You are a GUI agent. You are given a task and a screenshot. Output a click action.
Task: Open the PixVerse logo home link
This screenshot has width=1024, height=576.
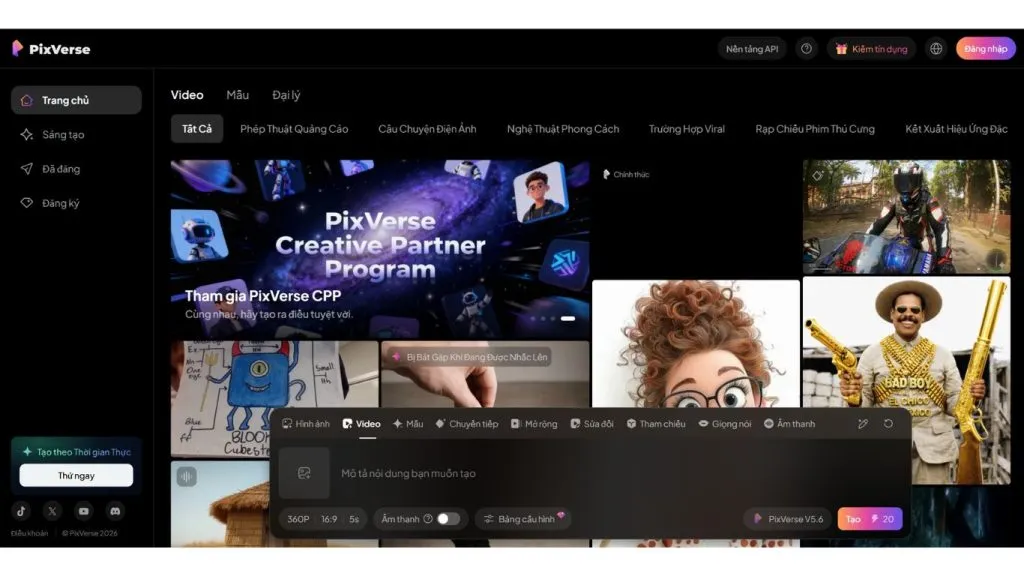[51, 49]
